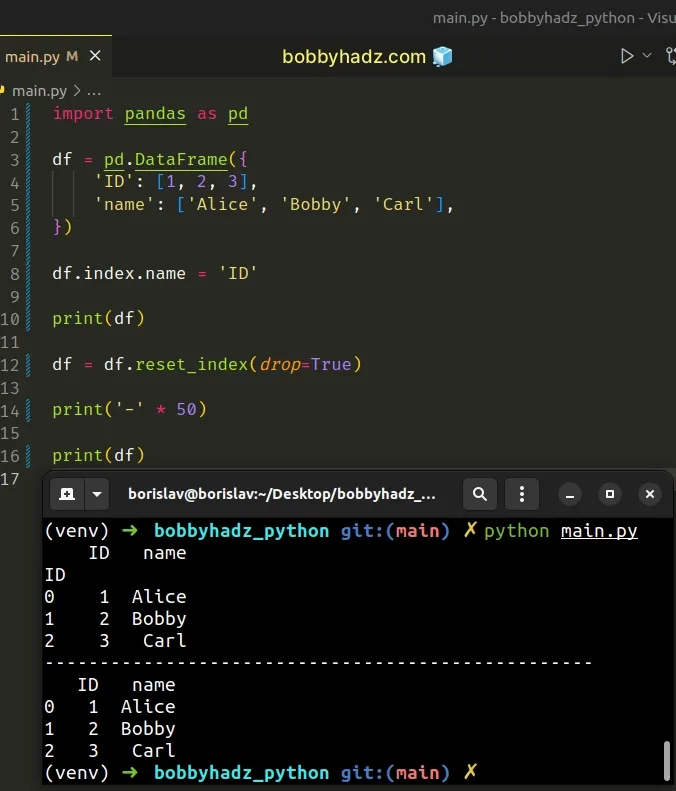Viewport: 676px width, 791px height.
Task: Minimize the terminal window
Action: pos(570,494)
